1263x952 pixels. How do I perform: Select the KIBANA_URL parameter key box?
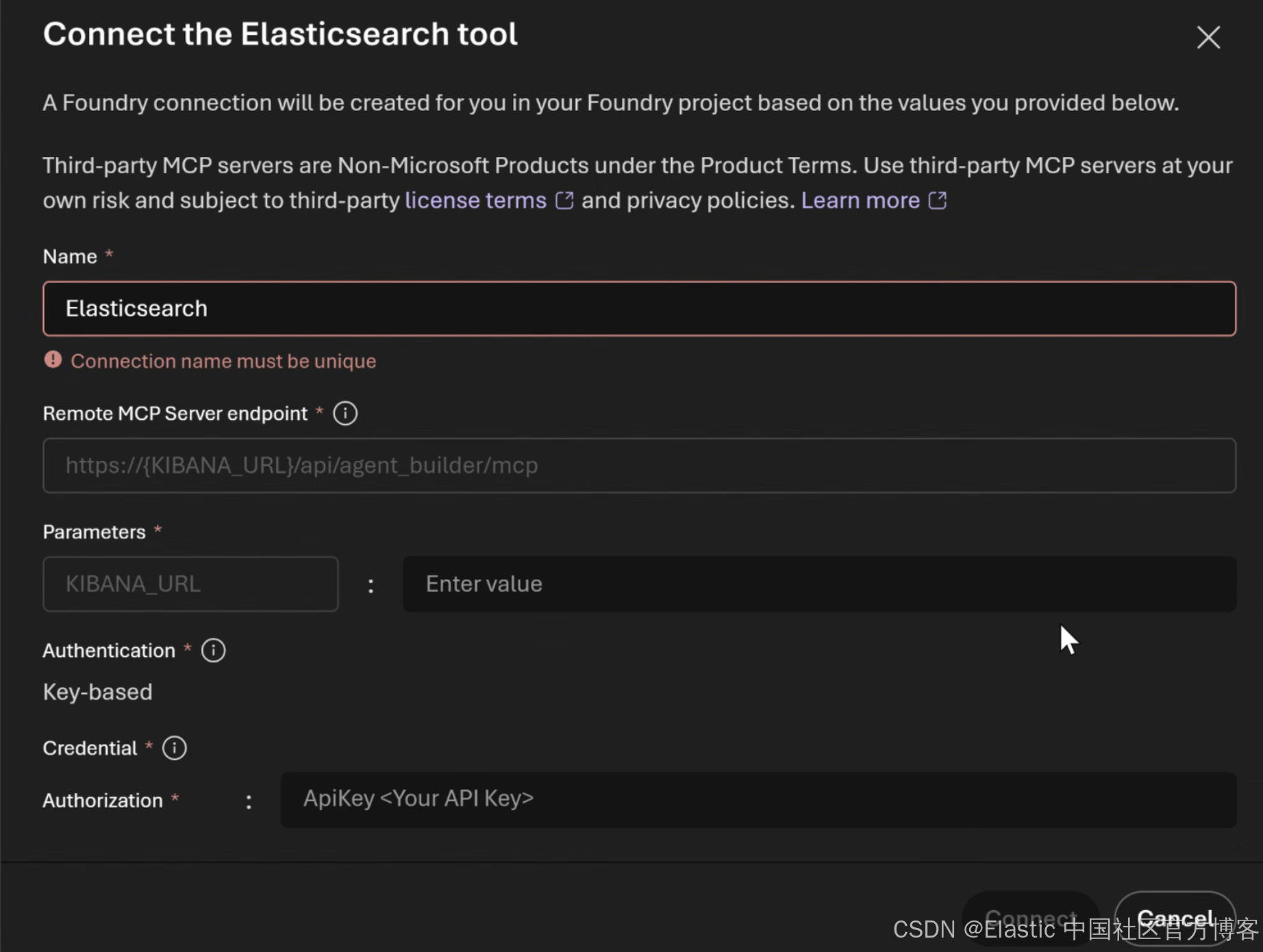190,584
